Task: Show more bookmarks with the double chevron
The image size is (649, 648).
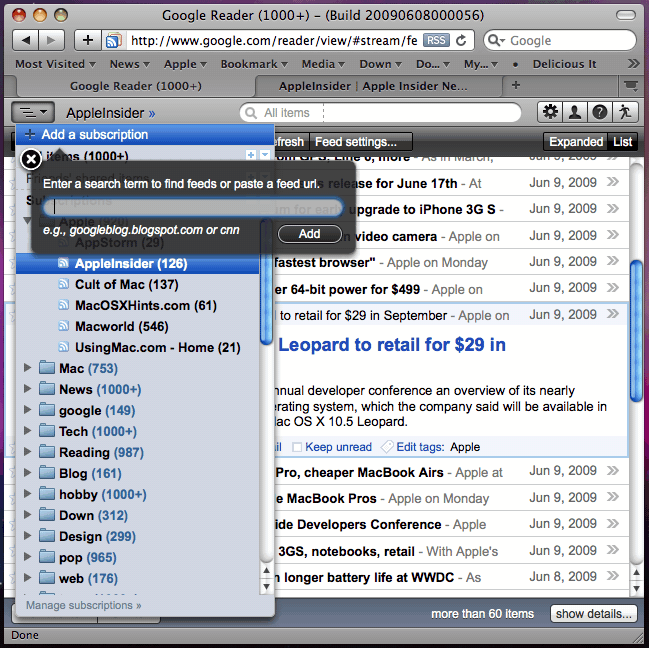Action: point(633,63)
